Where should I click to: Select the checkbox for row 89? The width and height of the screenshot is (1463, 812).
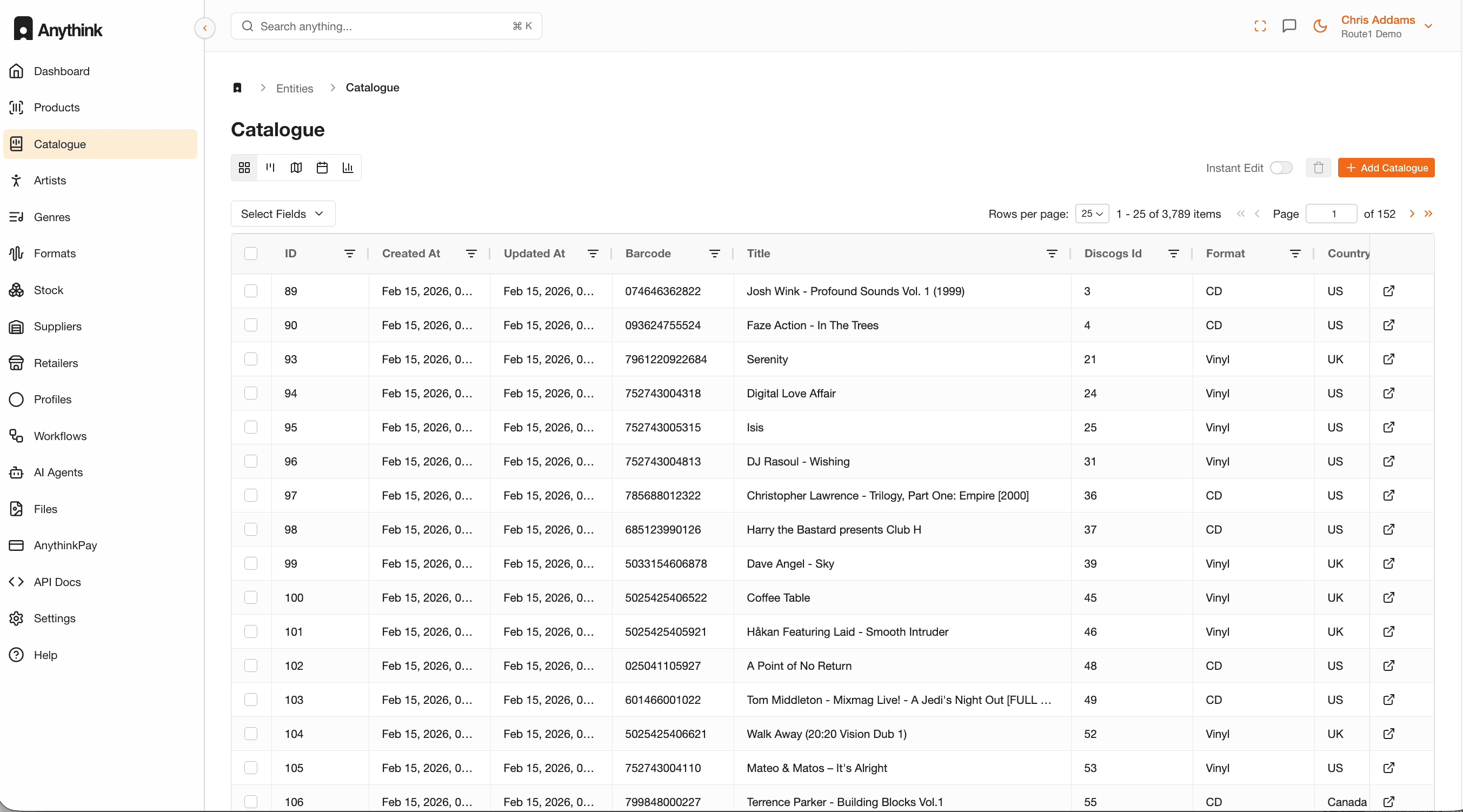coord(251,291)
